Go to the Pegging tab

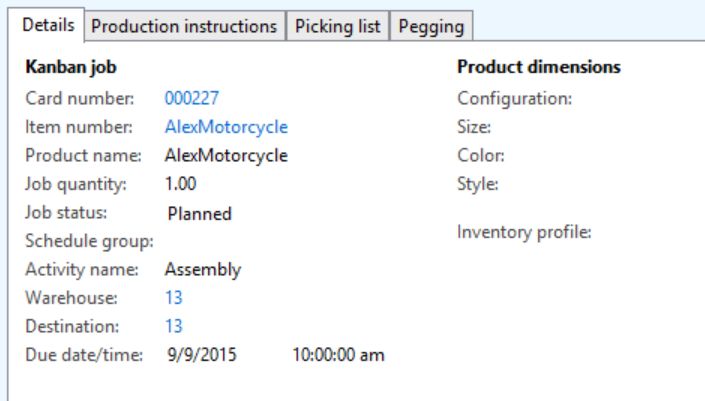430,27
